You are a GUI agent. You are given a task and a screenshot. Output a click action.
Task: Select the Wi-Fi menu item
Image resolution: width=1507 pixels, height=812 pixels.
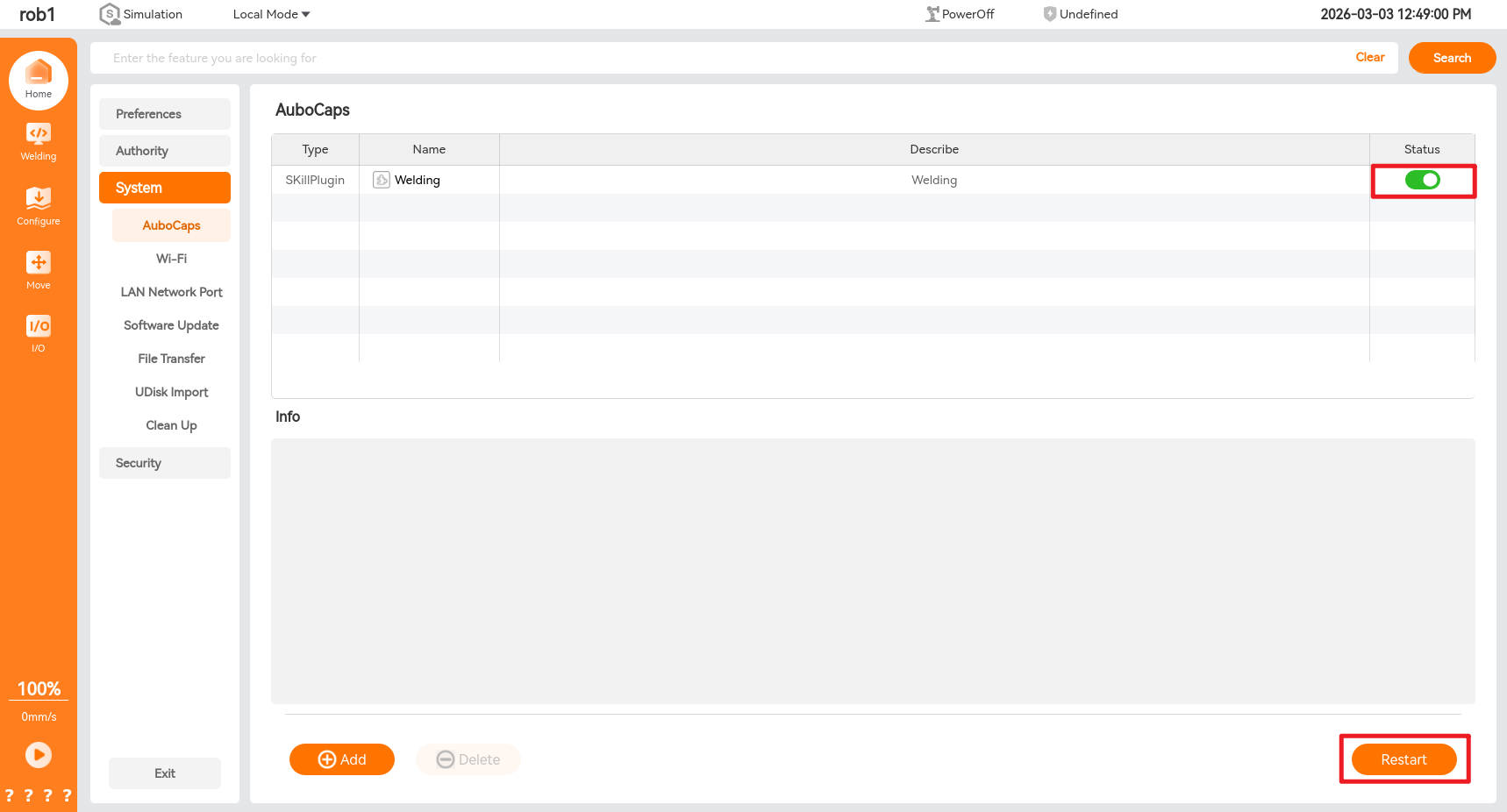171,259
